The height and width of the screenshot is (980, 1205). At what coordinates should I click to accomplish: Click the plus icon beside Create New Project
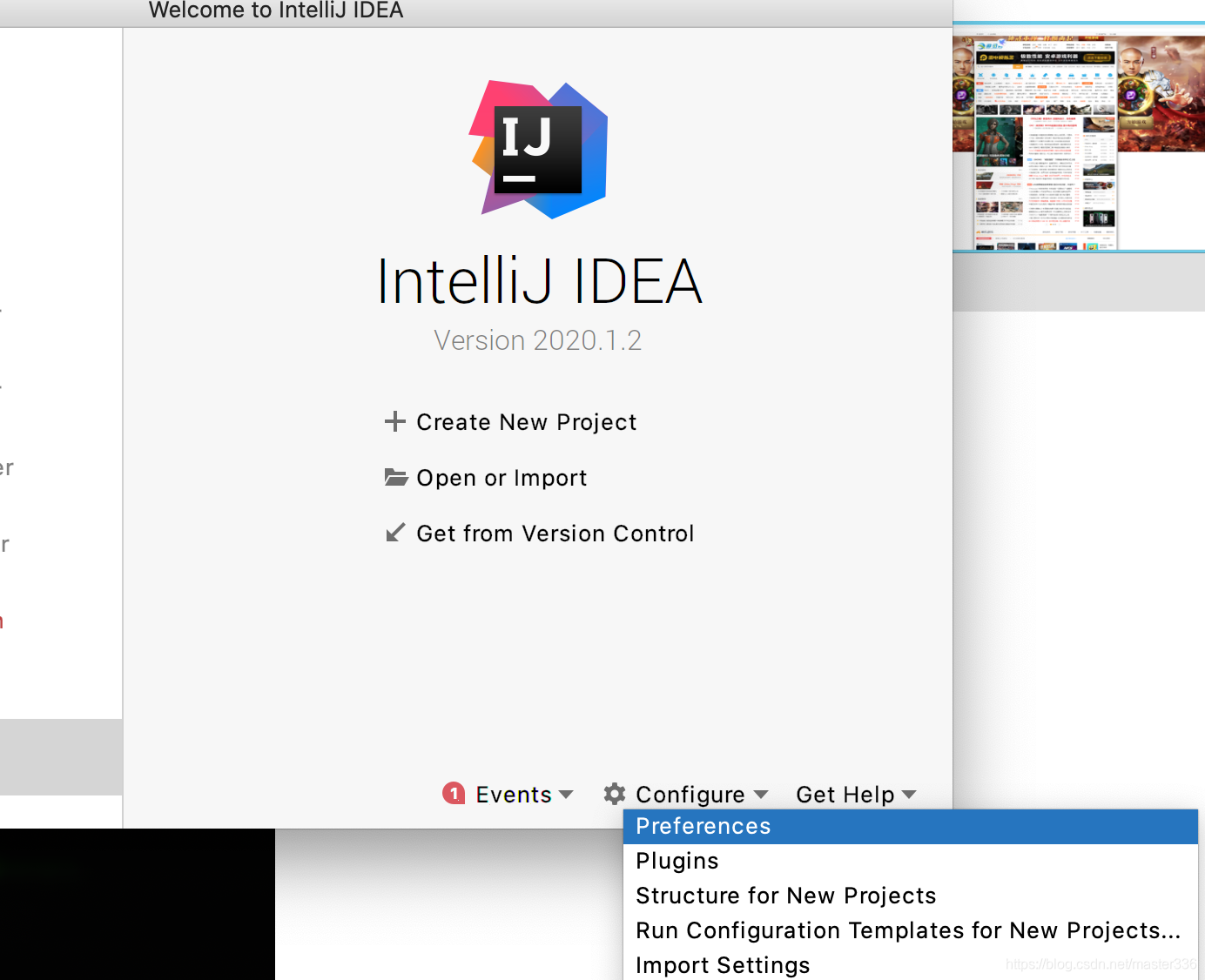coord(395,421)
